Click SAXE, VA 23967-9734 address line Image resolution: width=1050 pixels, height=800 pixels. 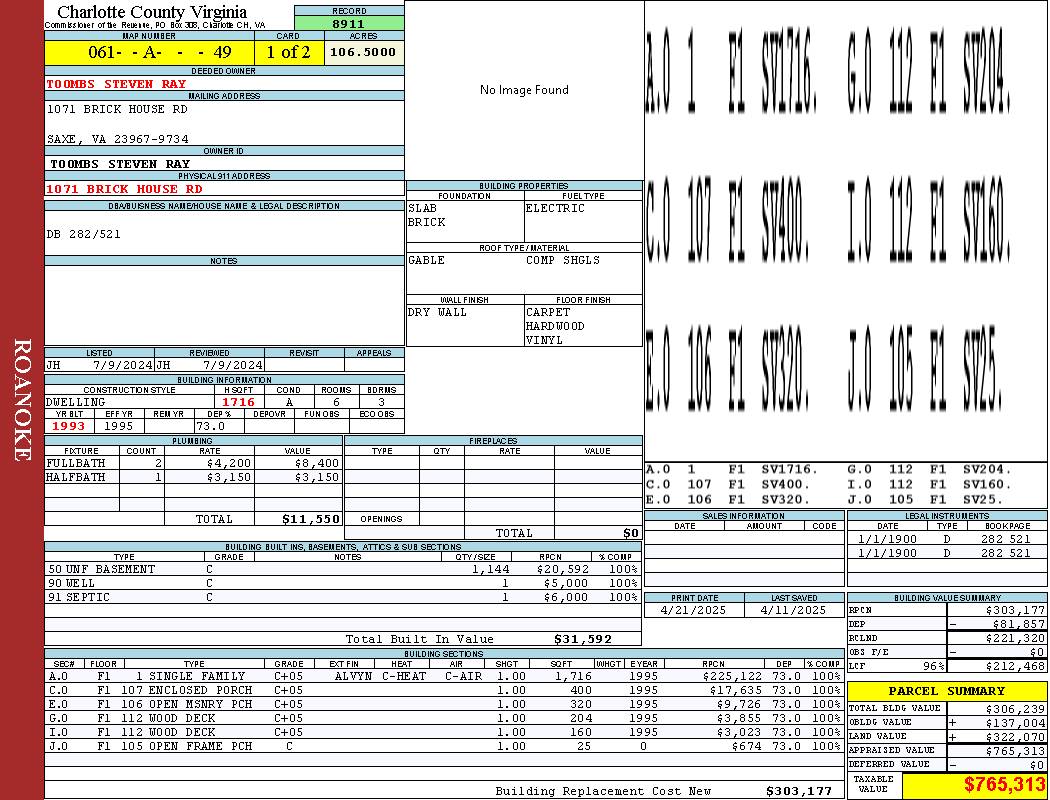click(117, 139)
